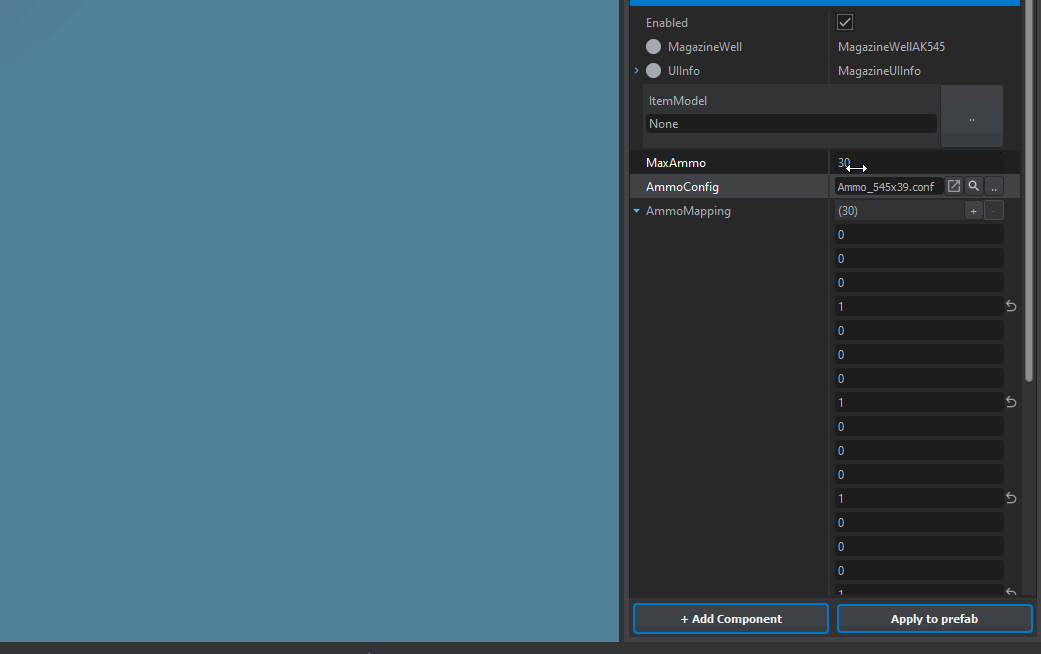1041x654 pixels.
Task: Click the circle icon beside UIInfo
Action: [653, 71]
